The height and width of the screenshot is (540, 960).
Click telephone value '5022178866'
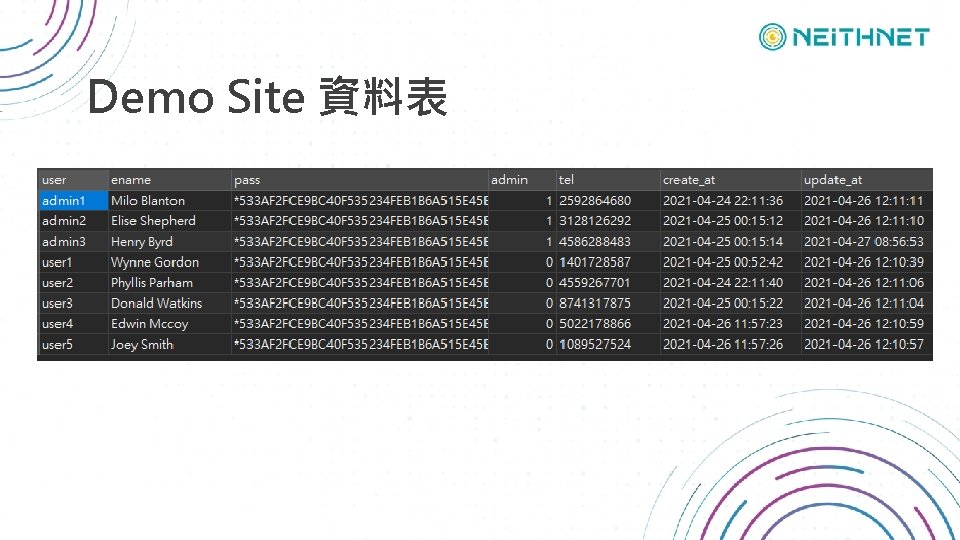tap(594, 324)
